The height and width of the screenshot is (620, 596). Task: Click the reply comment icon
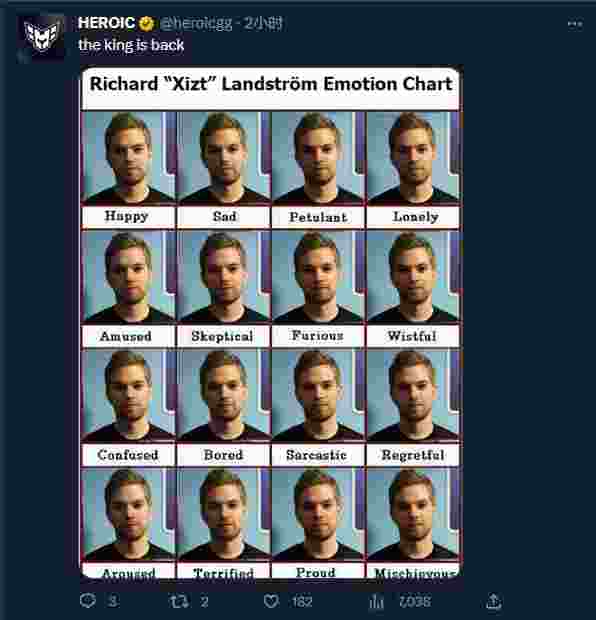pyautogui.click(x=87, y=601)
